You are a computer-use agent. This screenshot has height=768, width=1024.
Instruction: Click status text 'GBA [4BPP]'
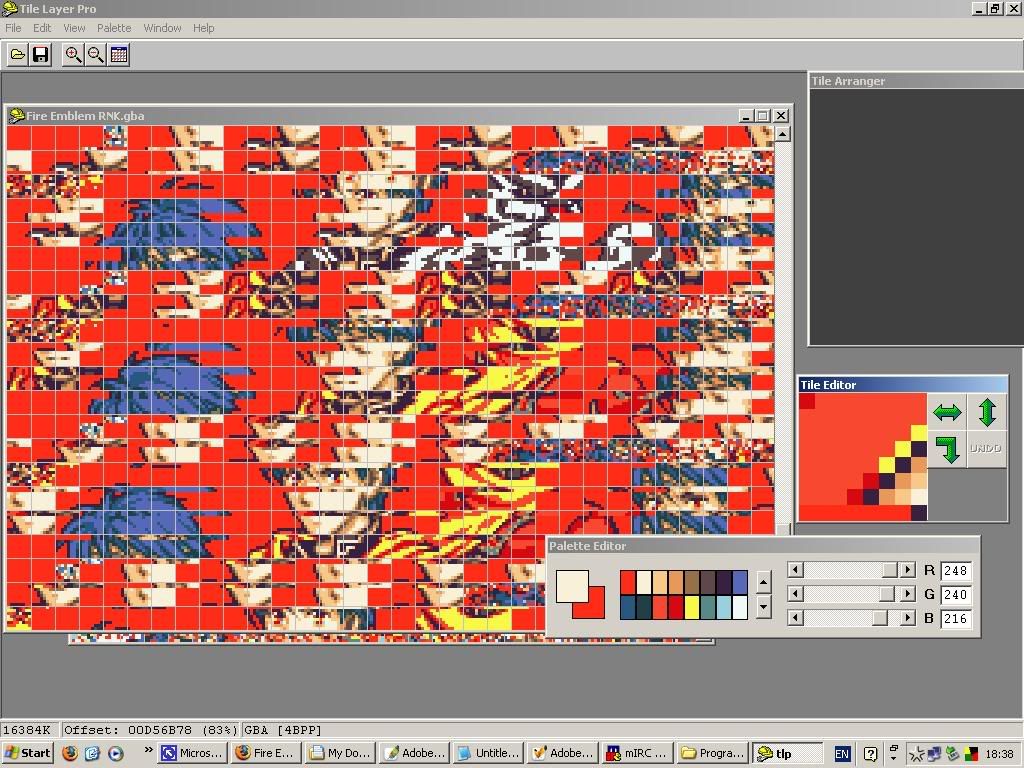click(x=283, y=730)
